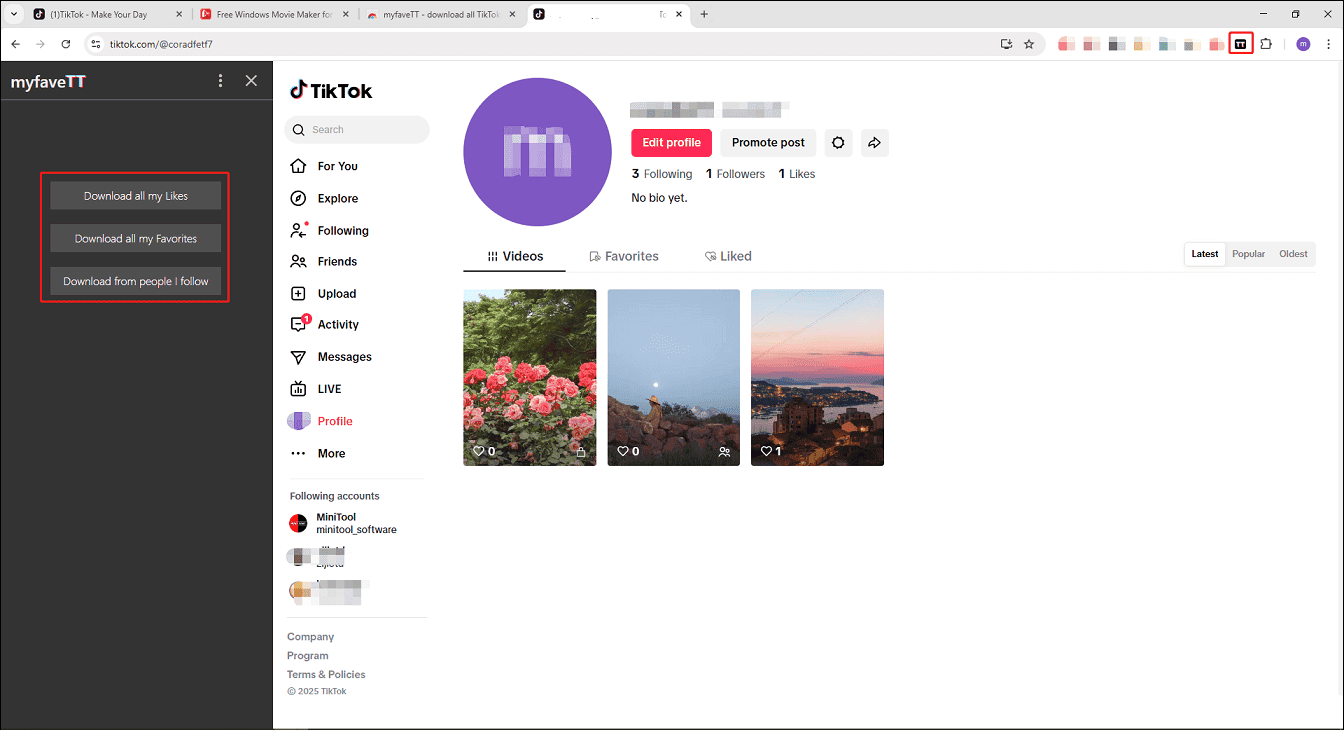The image size is (1344, 730).
Task: Open LIVE in sidebar
Action: [316, 389]
